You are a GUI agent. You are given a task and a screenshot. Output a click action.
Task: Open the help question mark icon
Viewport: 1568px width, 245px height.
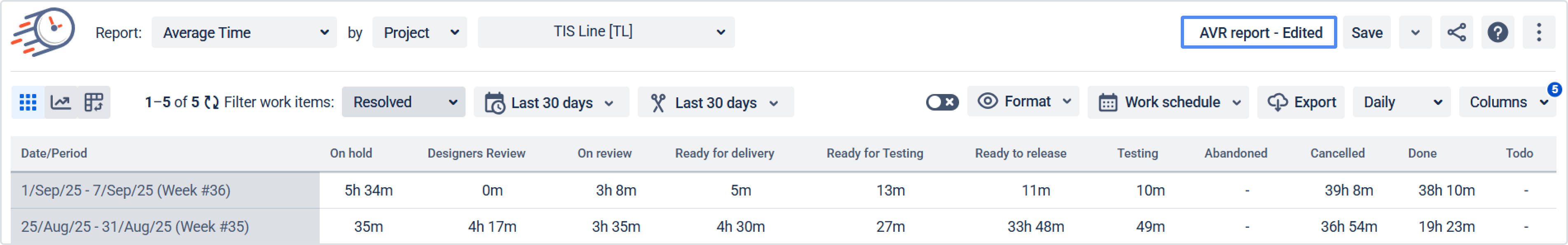[x=1498, y=32]
